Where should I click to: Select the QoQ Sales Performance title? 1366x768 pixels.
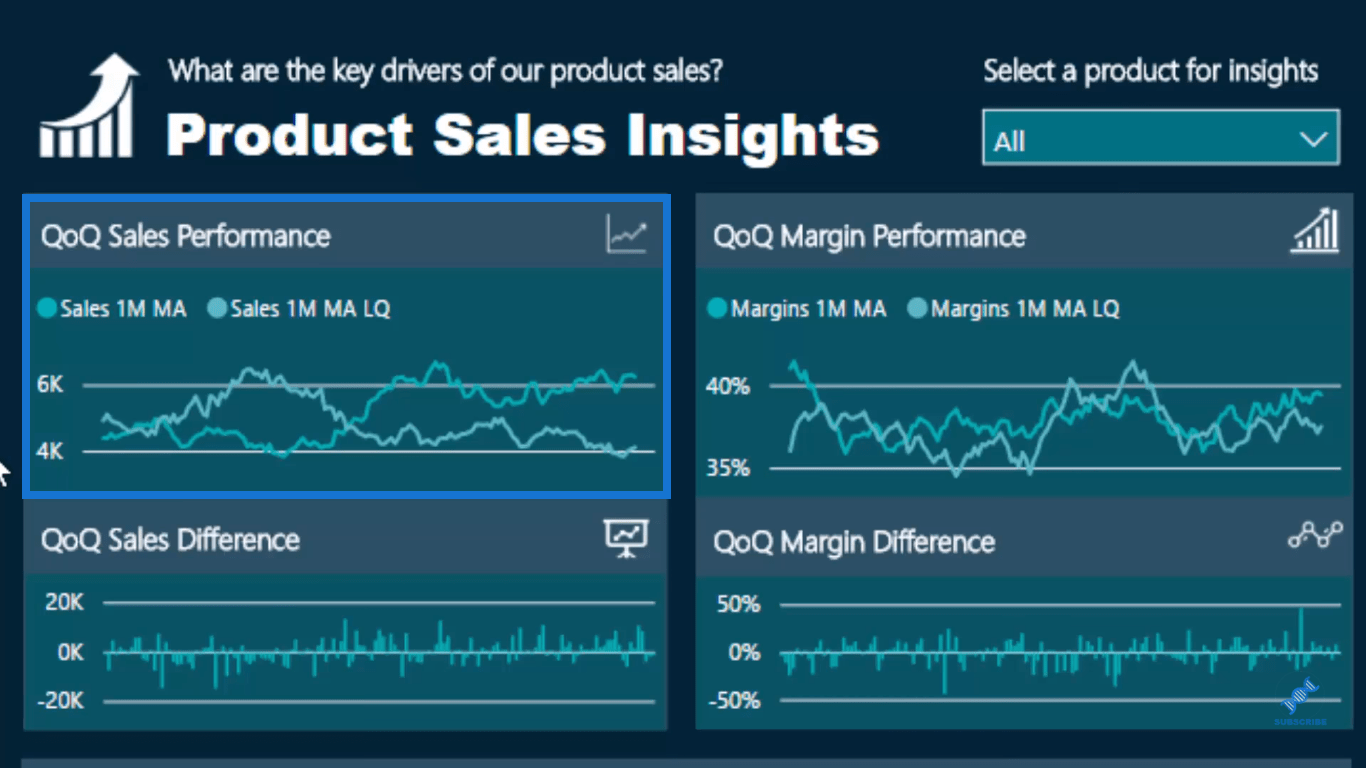tap(185, 236)
